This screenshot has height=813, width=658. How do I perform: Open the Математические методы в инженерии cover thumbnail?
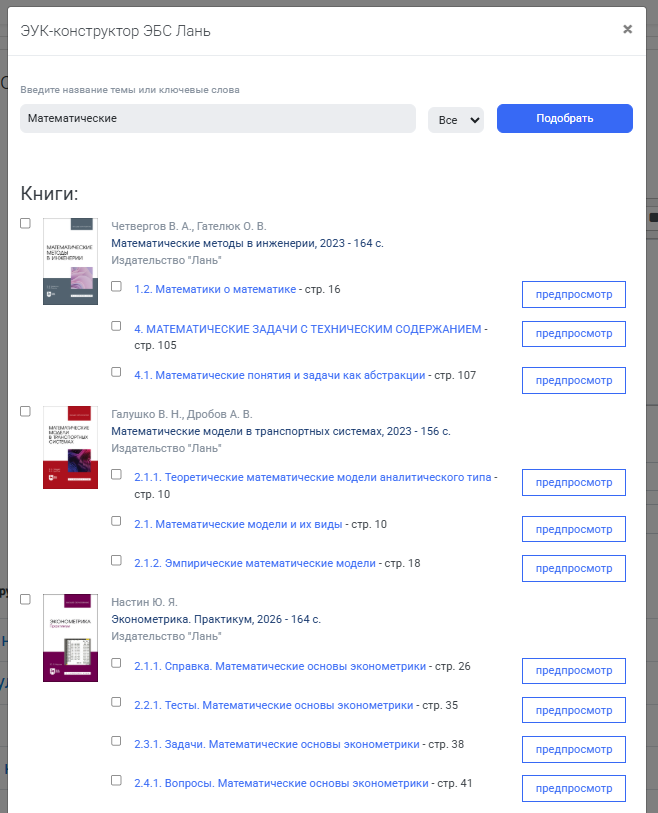click(71, 261)
